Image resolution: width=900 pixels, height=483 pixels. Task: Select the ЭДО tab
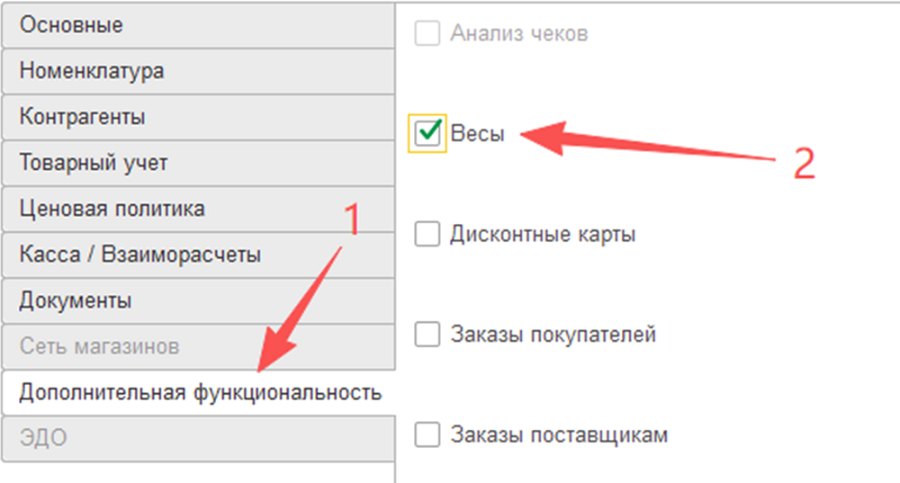[x=198, y=439]
